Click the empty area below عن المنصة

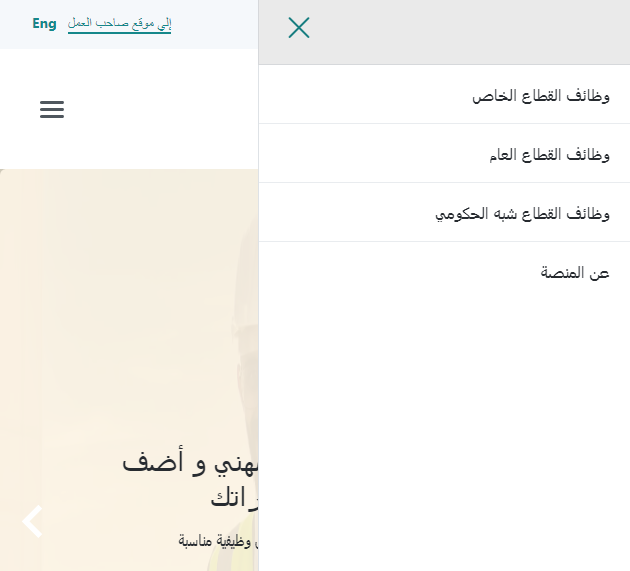coord(445,420)
